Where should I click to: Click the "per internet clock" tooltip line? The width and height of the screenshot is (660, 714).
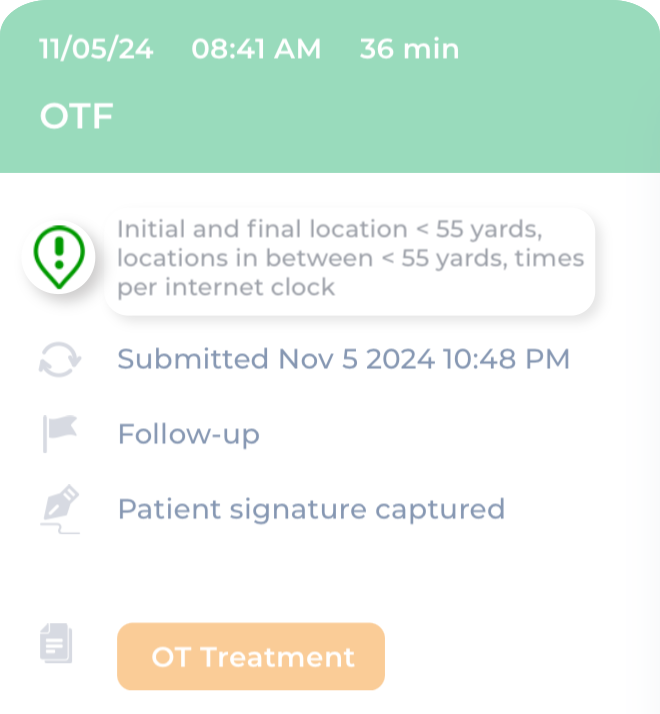point(226,287)
